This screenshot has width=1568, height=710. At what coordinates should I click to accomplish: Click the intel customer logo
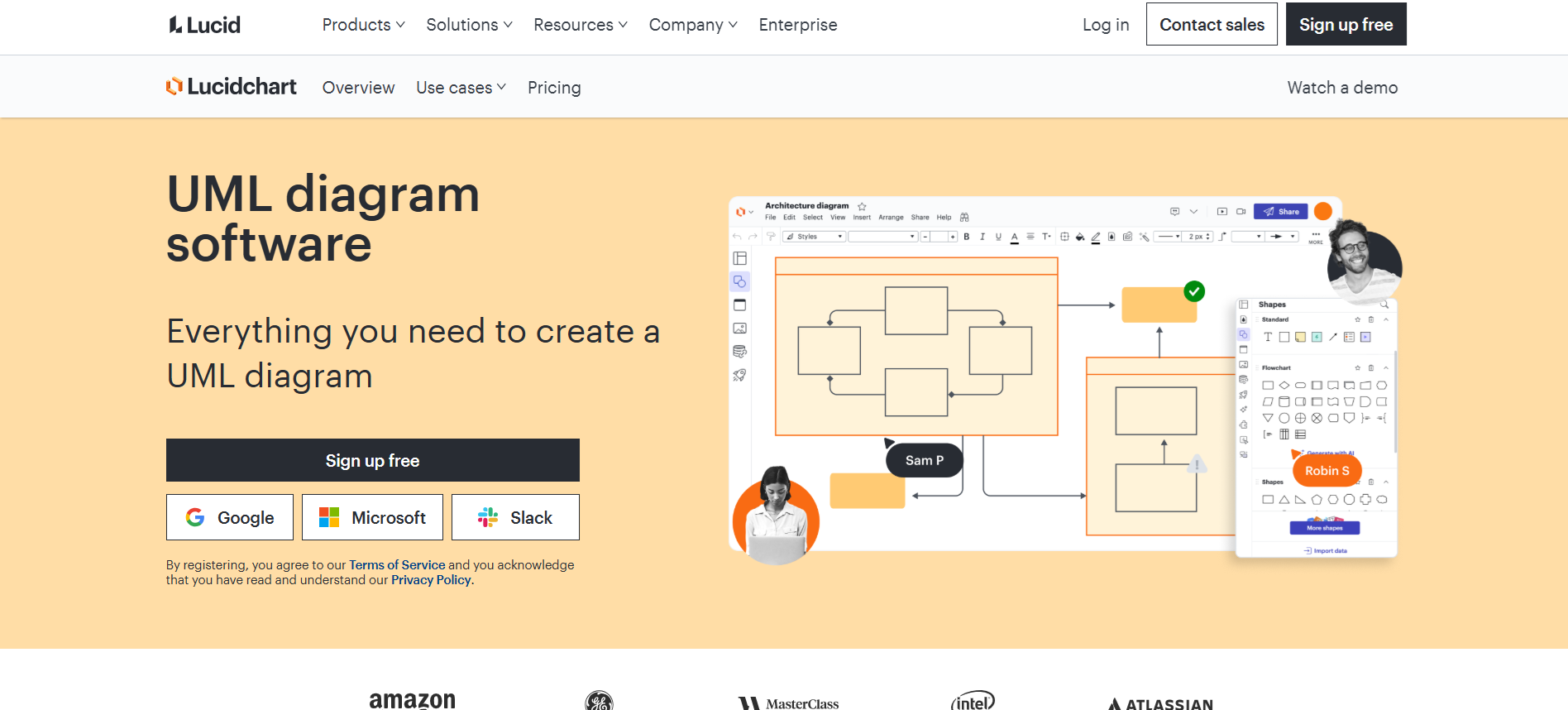[973, 700]
